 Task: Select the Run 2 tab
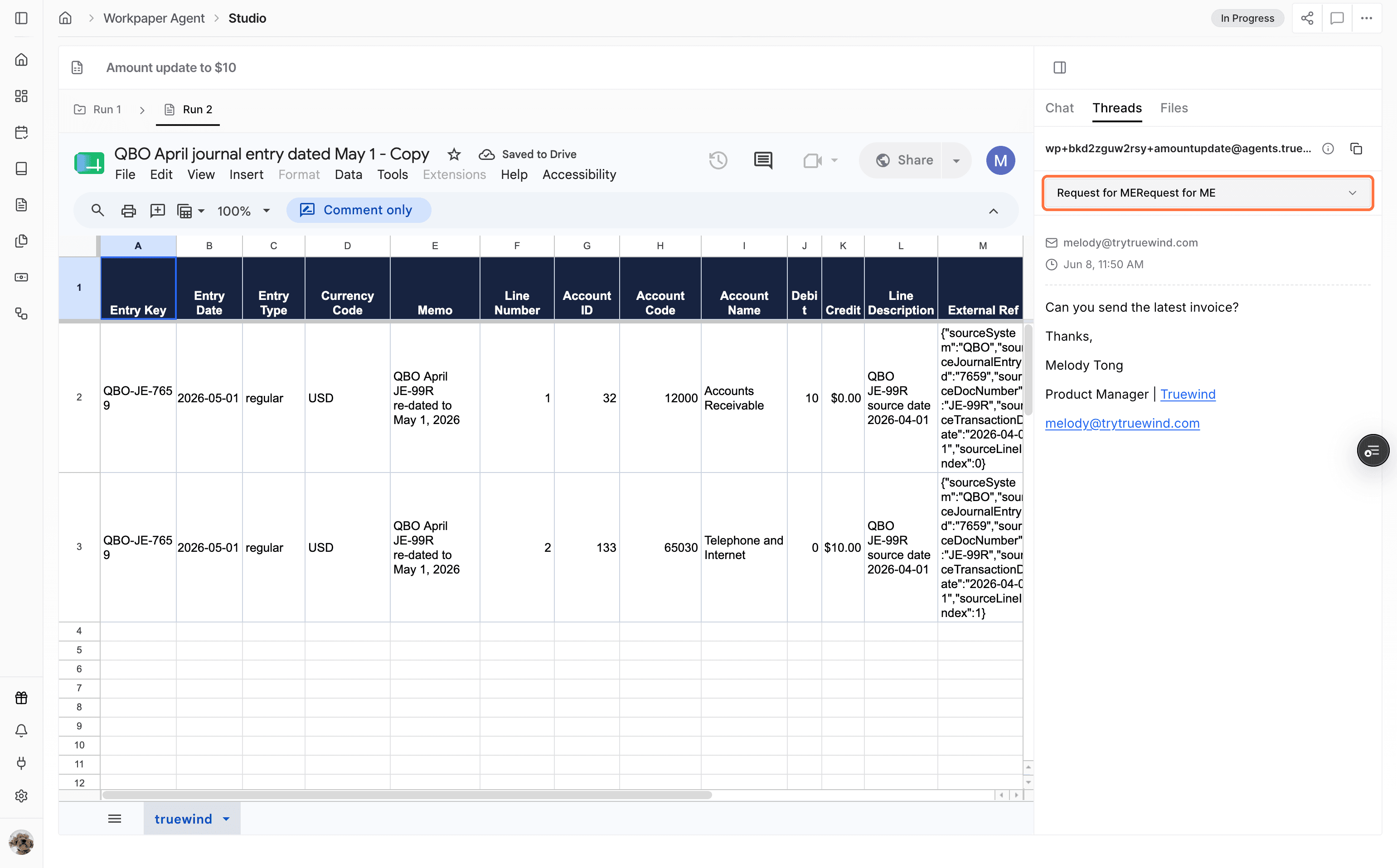coord(188,109)
